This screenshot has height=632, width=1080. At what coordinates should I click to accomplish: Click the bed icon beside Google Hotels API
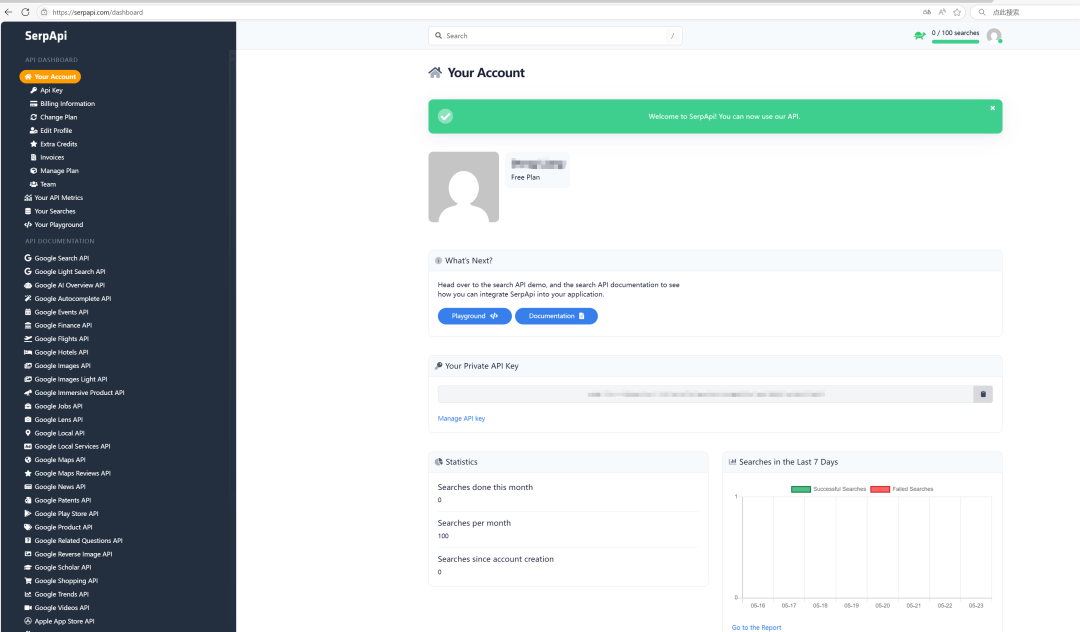point(28,352)
